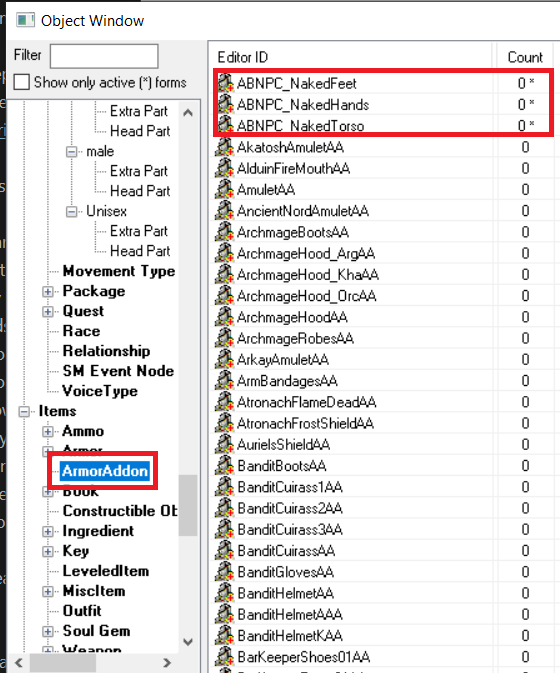Click the icon beside ArmBandagesAA
560x673 pixels.
pos(225,380)
